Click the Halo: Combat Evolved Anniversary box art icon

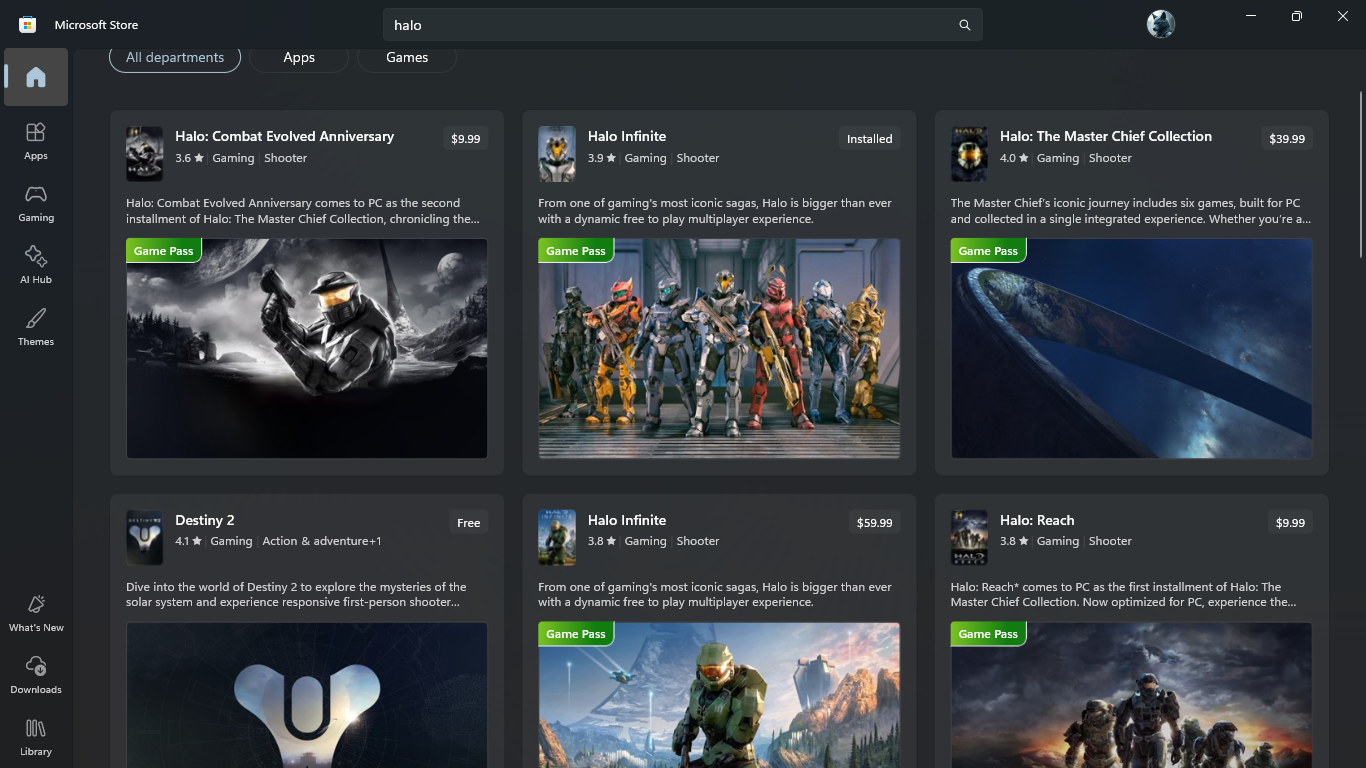pyautogui.click(x=144, y=154)
